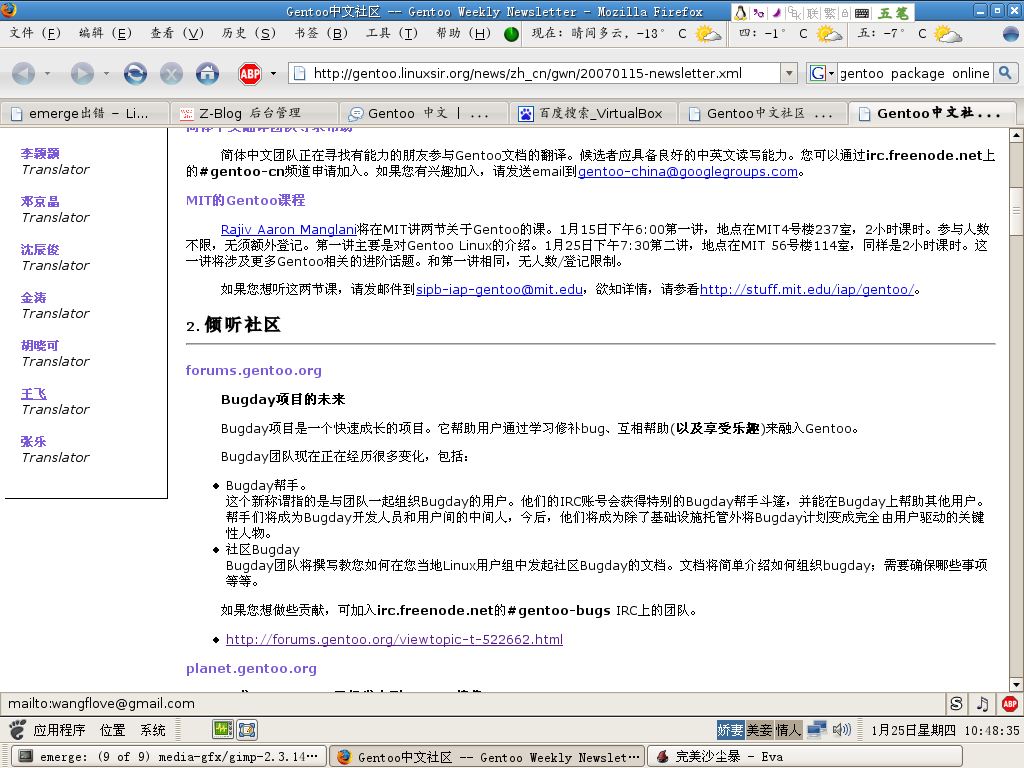Click translator name 沈辰俊

coord(40,249)
